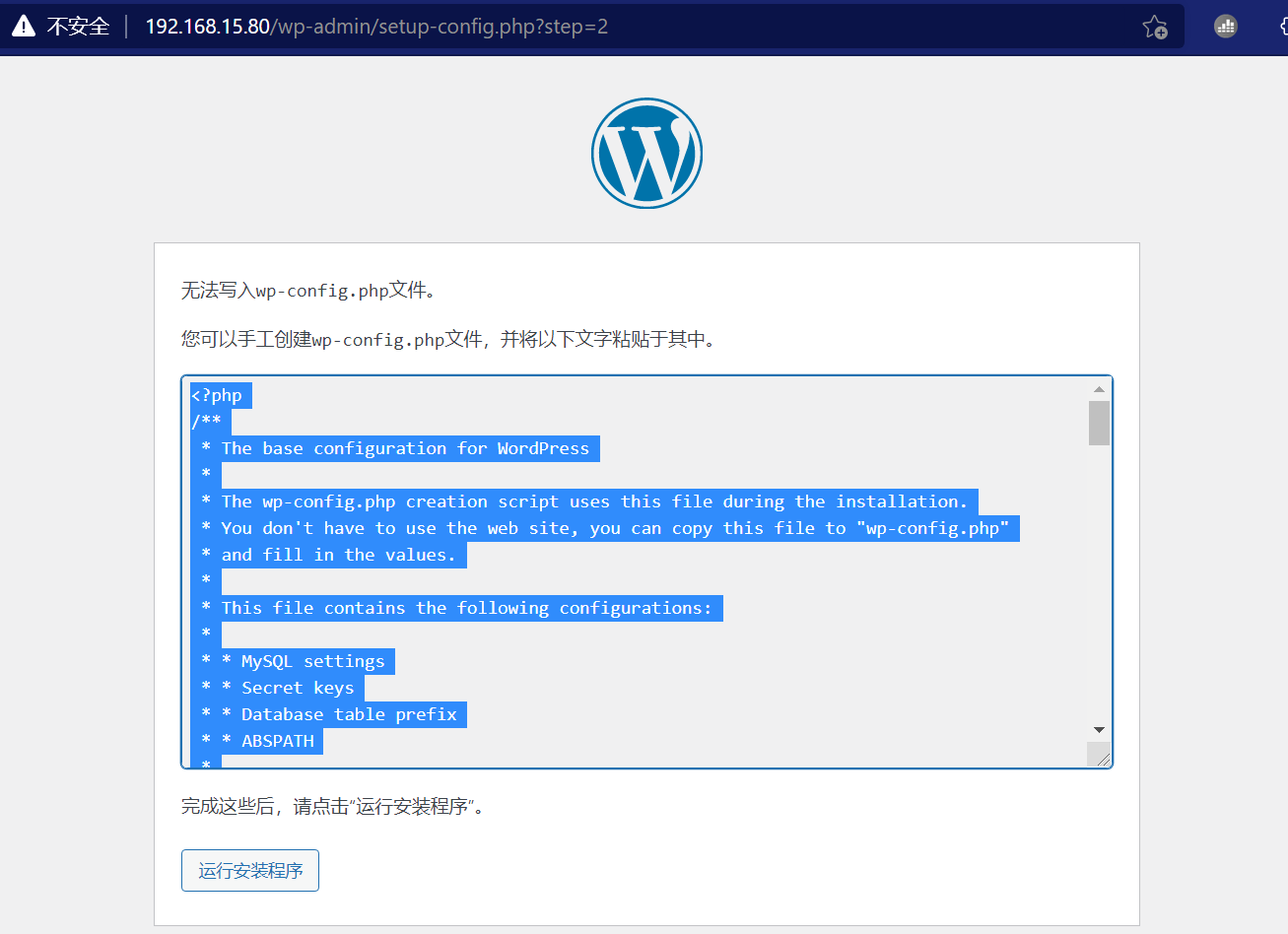
Task: Open the round extension icon in toolbar
Action: (1225, 27)
